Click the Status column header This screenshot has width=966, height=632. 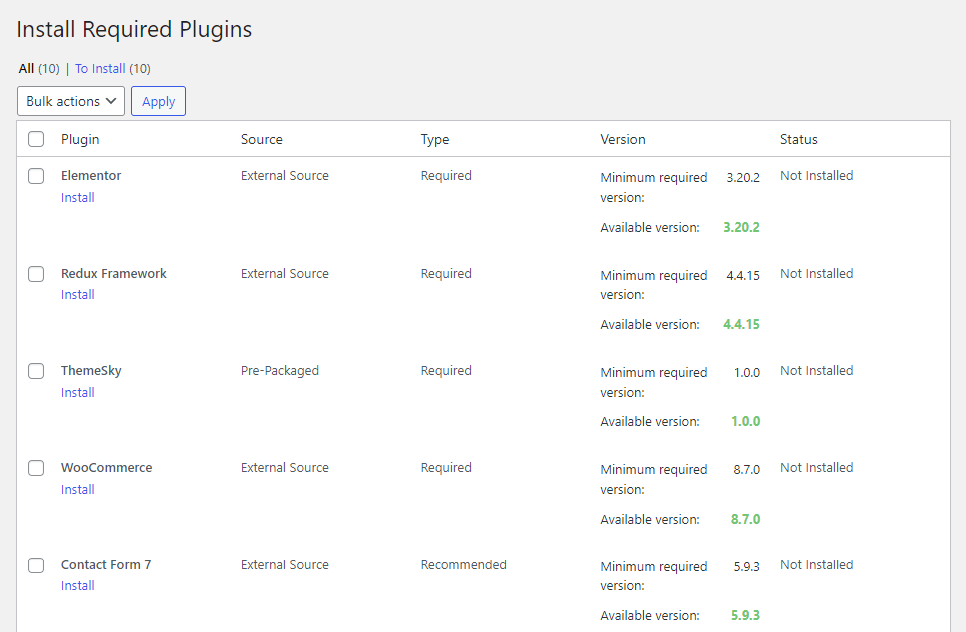coord(798,139)
